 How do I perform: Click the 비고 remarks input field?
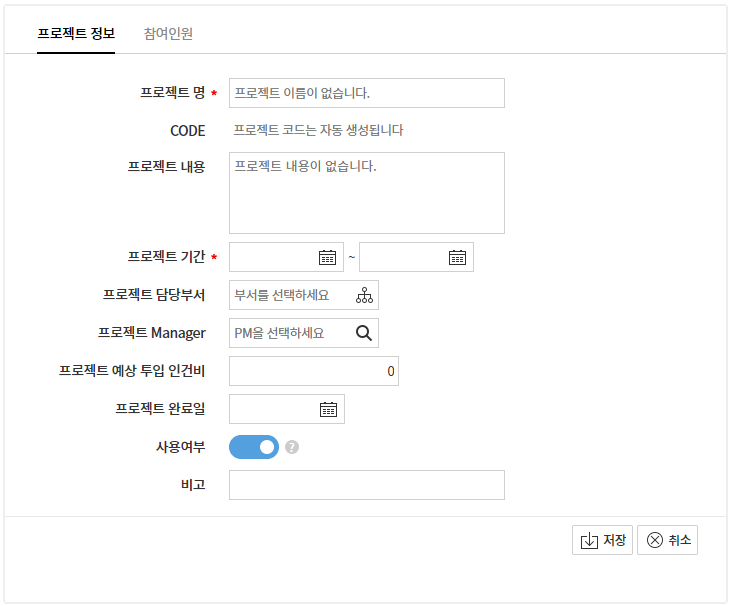pyautogui.click(x=366, y=485)
